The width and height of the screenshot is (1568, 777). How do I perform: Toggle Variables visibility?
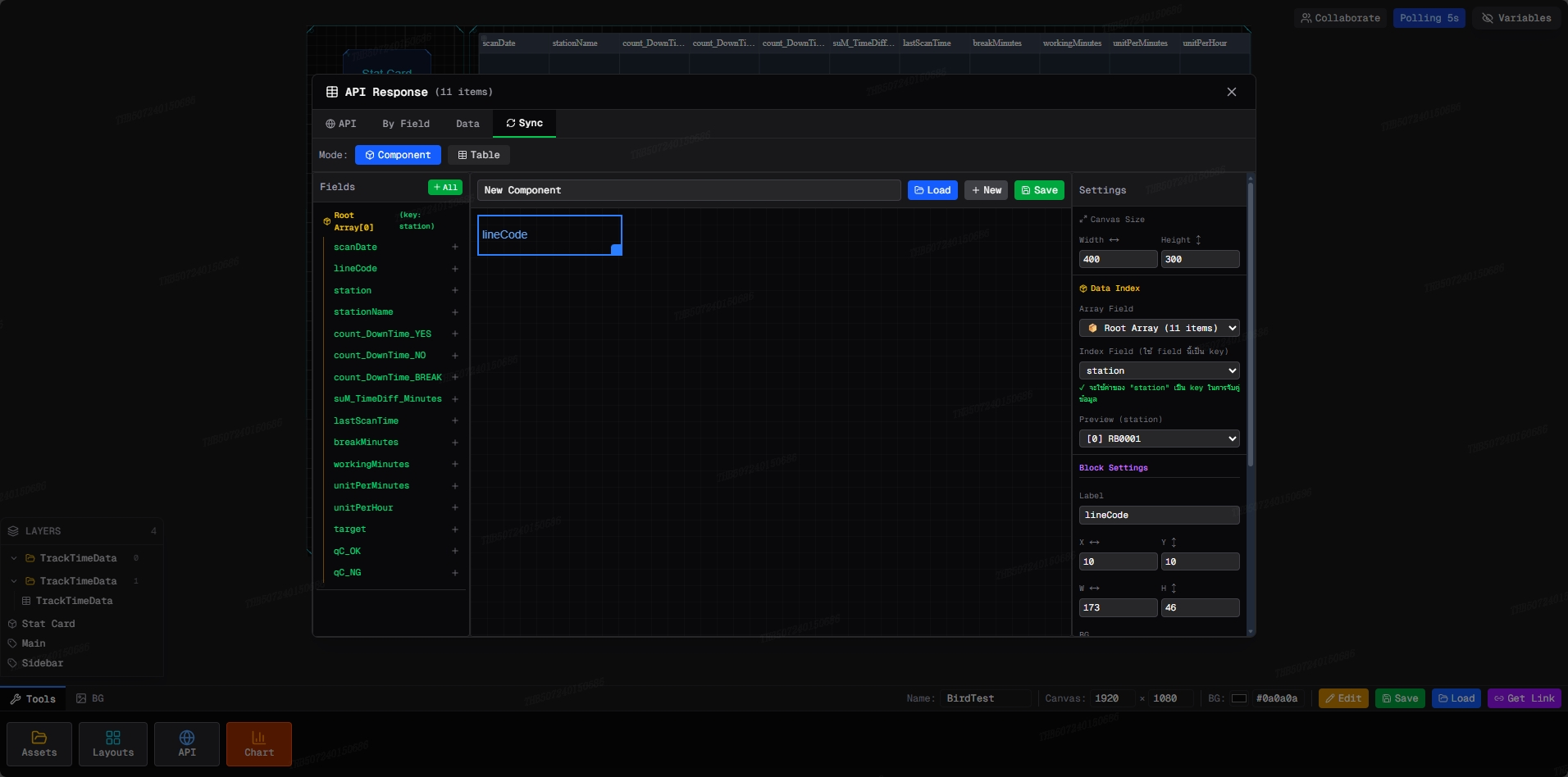(1516, 18)
